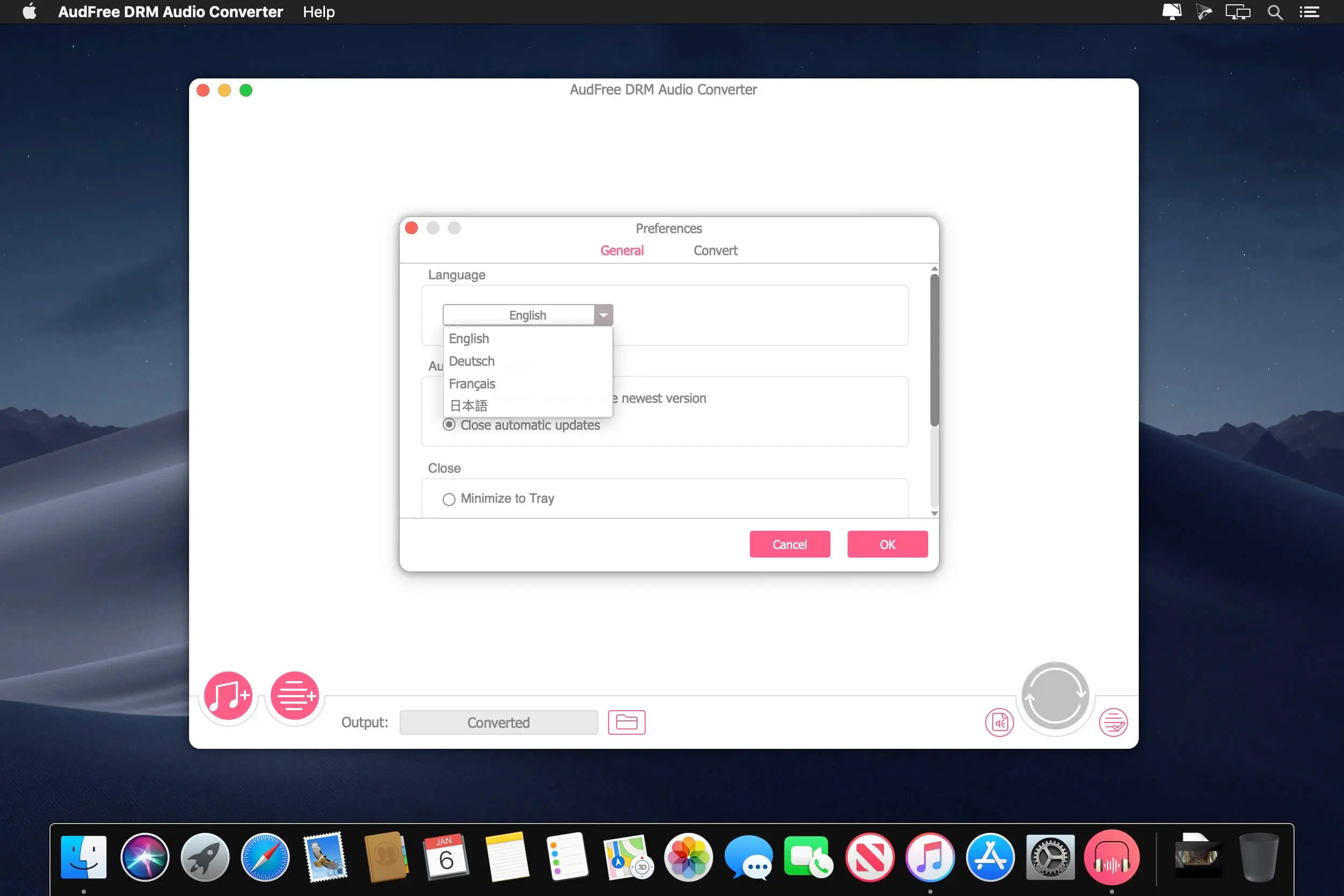Click the Converted output path field
1344x896 pixels.
click(x=498, y=722)
